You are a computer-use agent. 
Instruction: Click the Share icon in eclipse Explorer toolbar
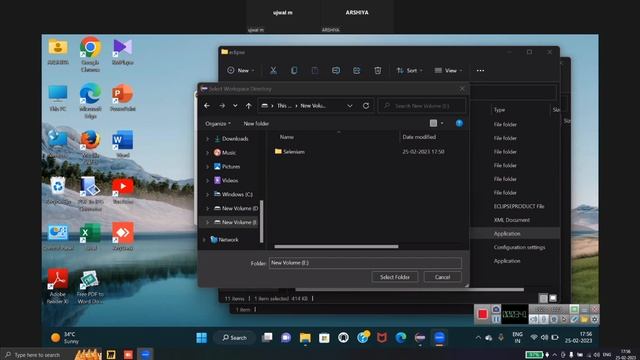click(357, 71)
